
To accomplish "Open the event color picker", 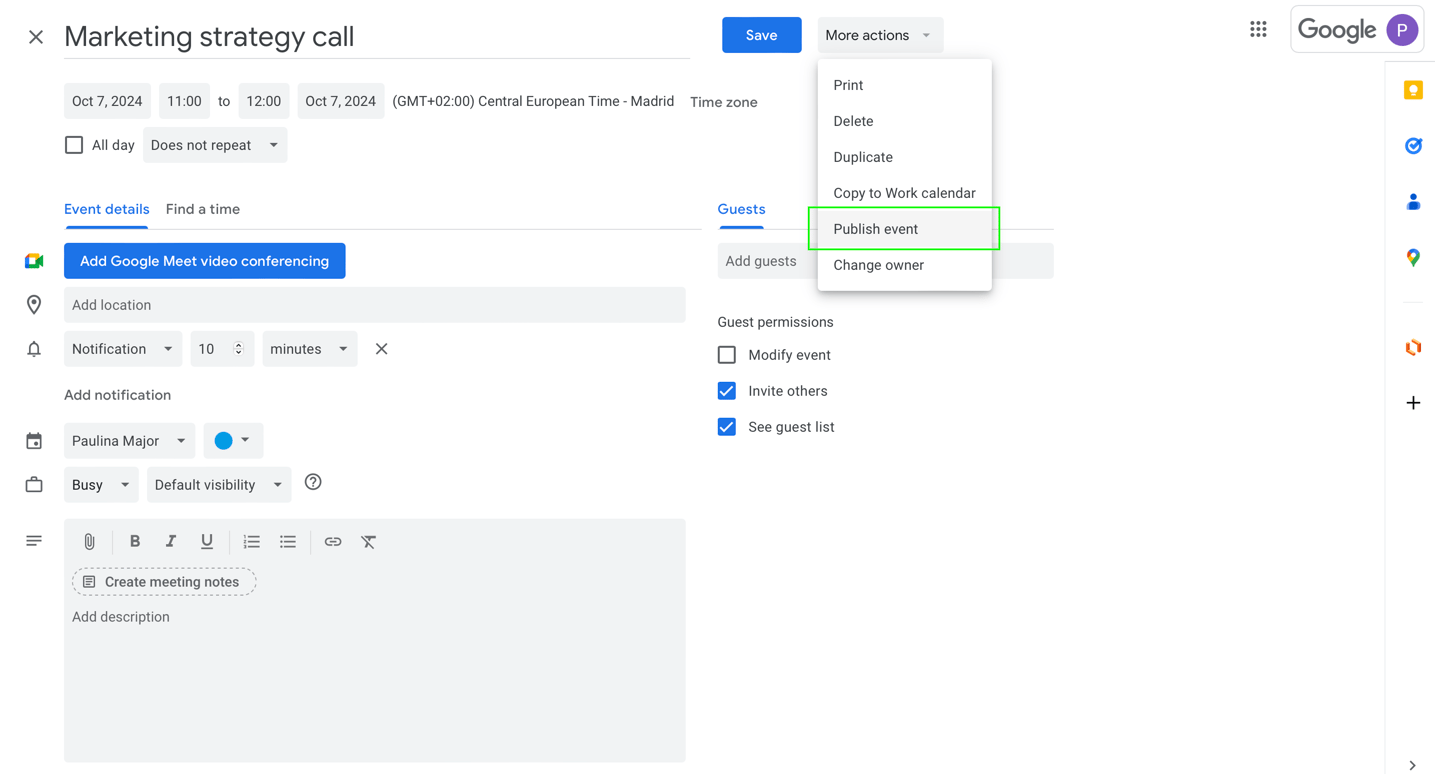I will [x=233, y=440].
